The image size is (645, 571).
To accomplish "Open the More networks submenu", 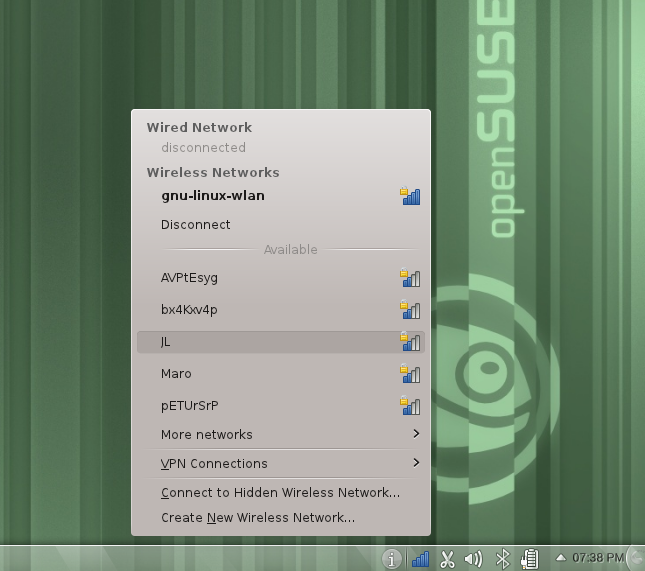I will (x=281, y=434).
